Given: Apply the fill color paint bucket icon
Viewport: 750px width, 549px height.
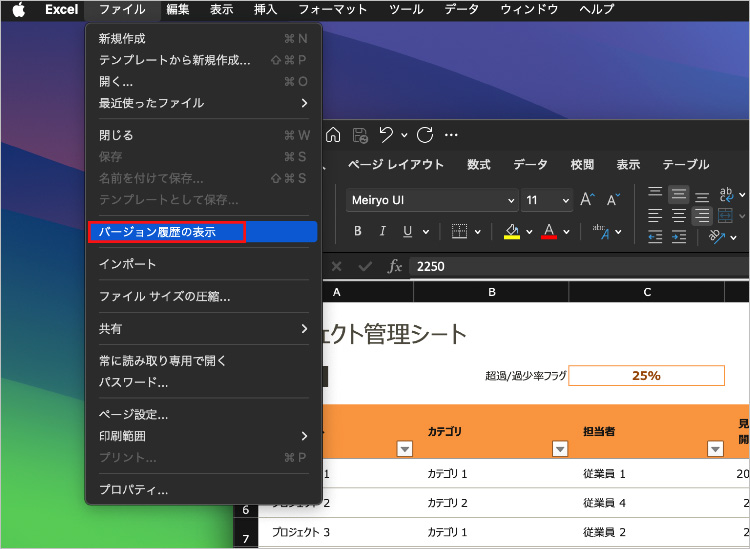Looking at the screenshot, I should [512, 231].
